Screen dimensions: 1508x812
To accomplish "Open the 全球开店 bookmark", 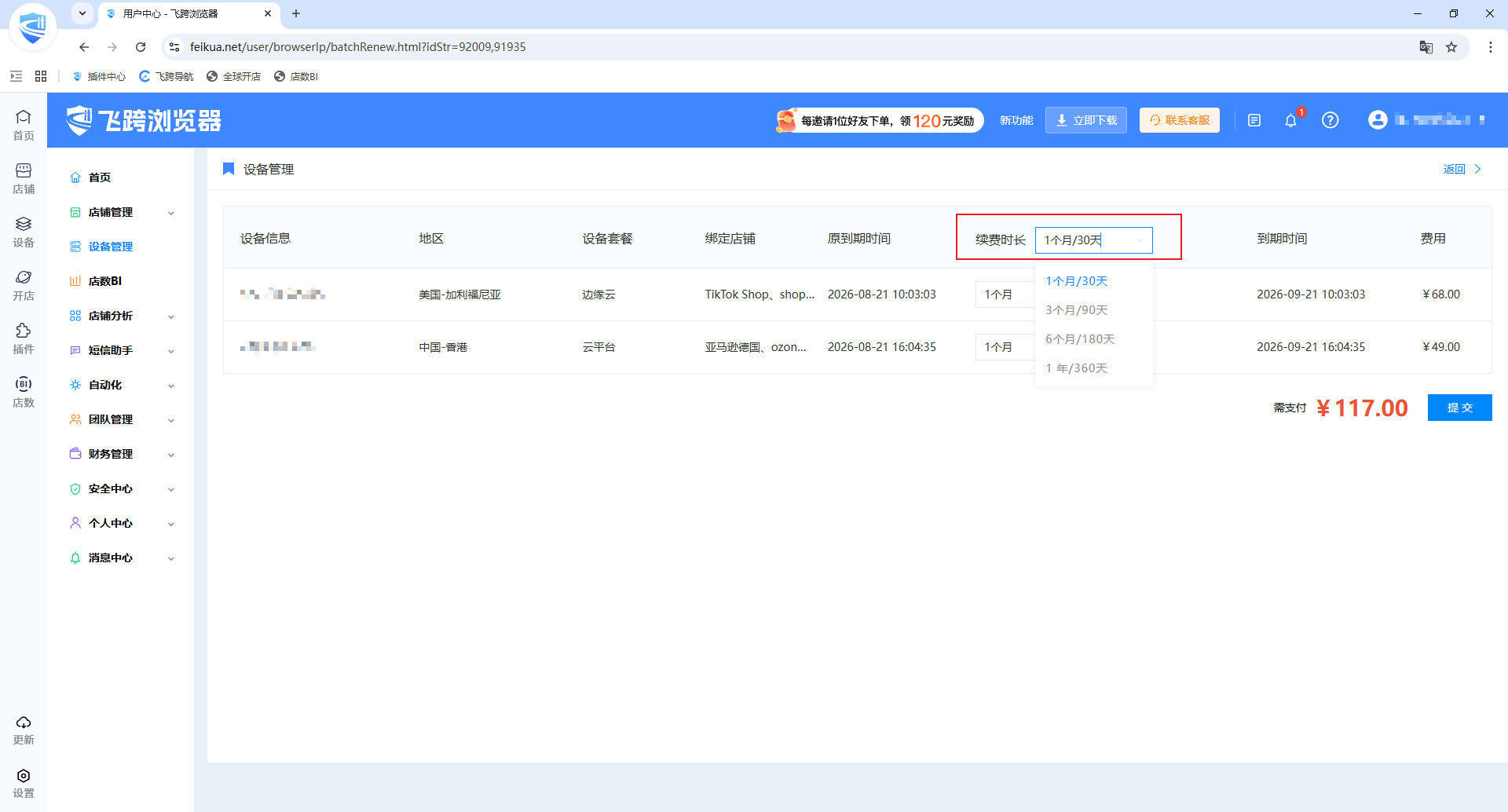I will (x=233, y=76).
